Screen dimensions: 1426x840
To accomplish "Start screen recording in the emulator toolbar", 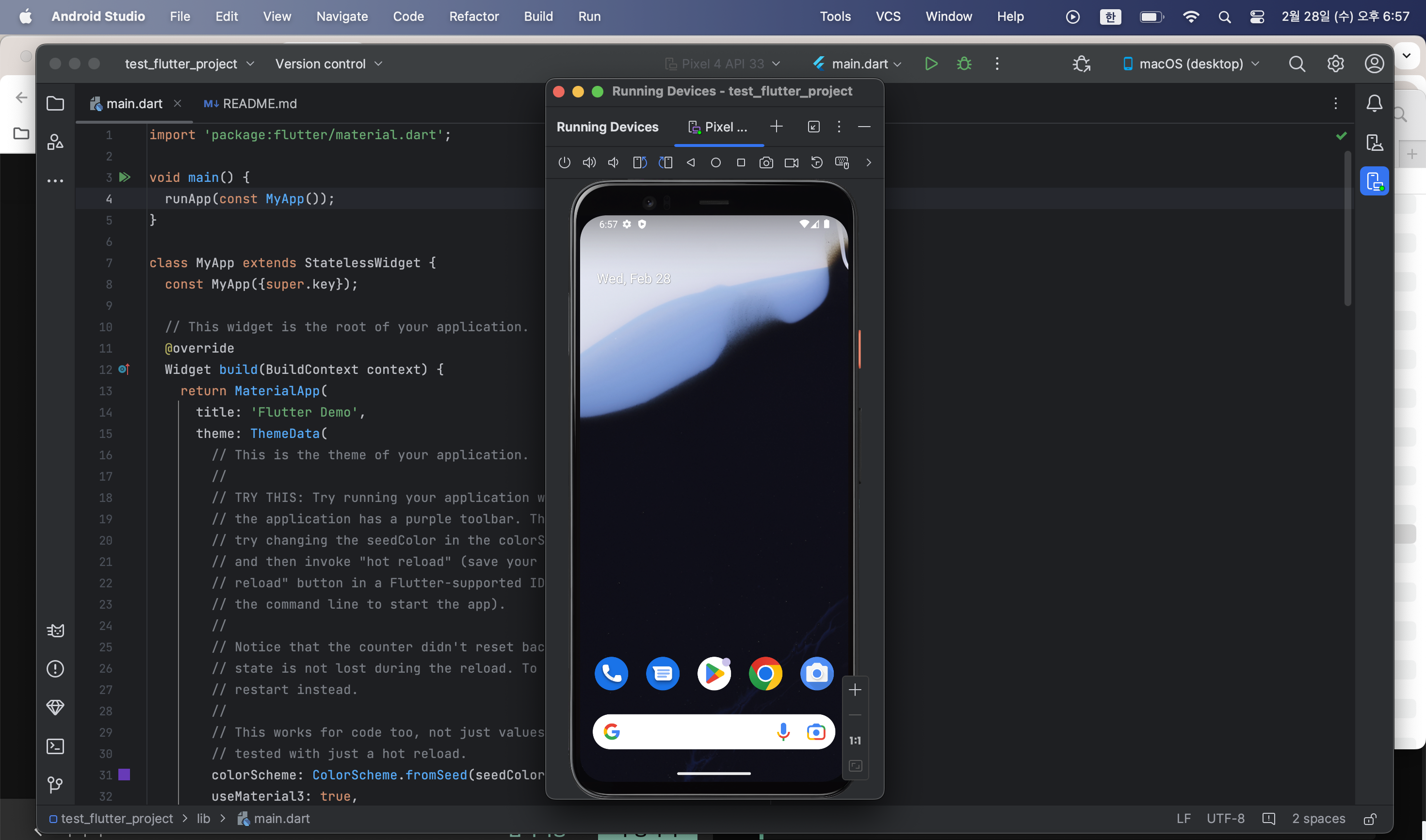I will pos(791,163).
